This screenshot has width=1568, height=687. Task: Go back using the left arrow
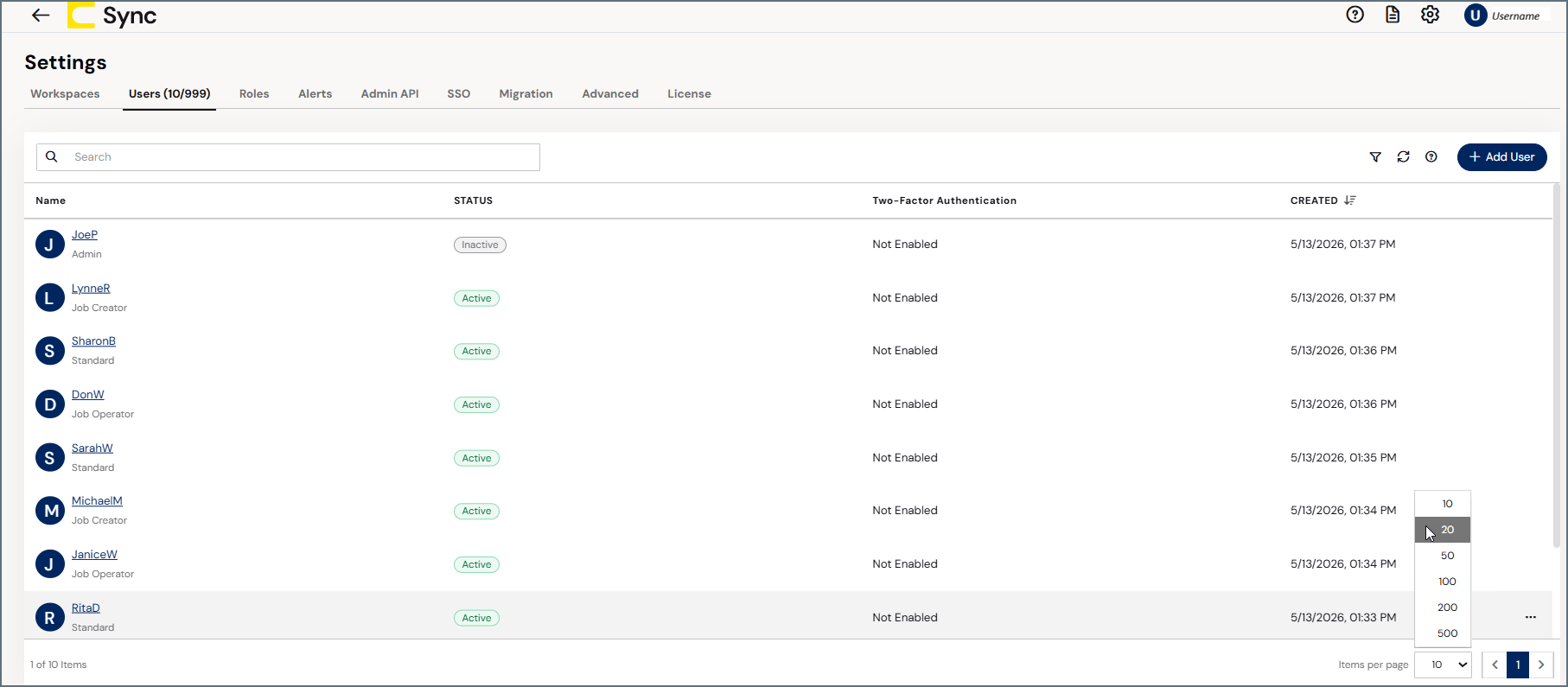tap(41, 16)
